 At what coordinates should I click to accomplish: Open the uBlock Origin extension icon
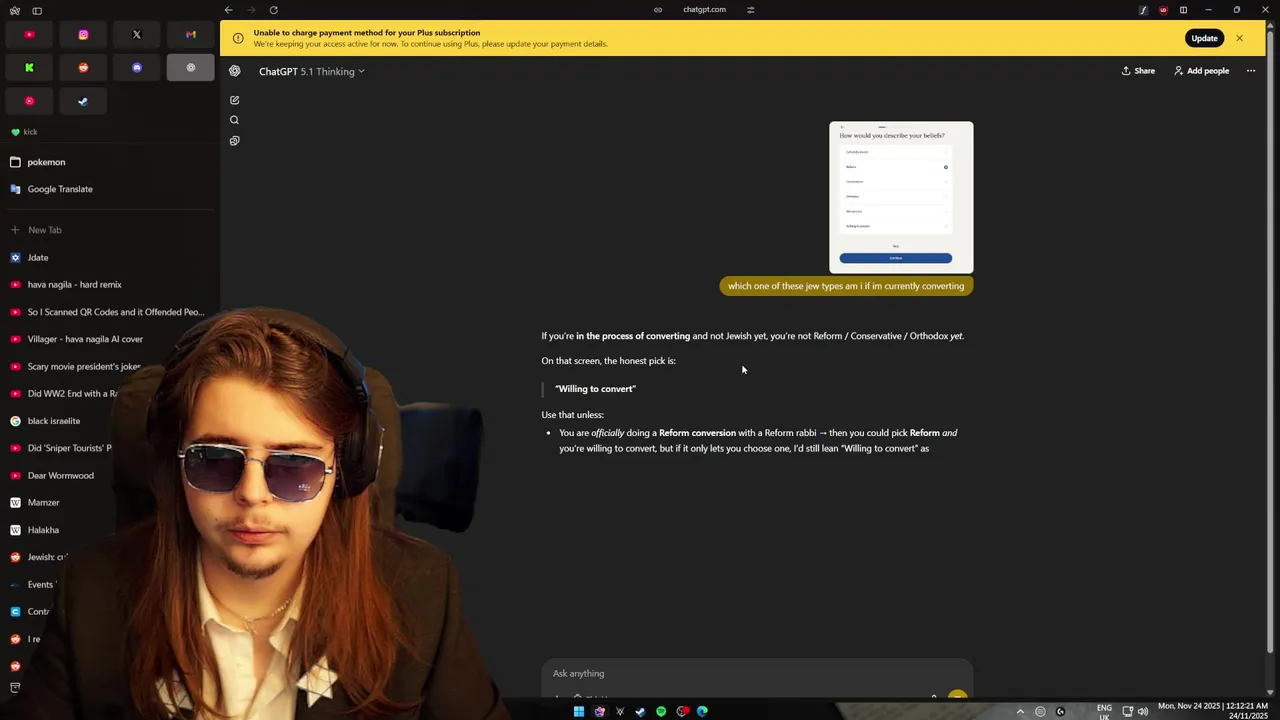(1163, 10)
